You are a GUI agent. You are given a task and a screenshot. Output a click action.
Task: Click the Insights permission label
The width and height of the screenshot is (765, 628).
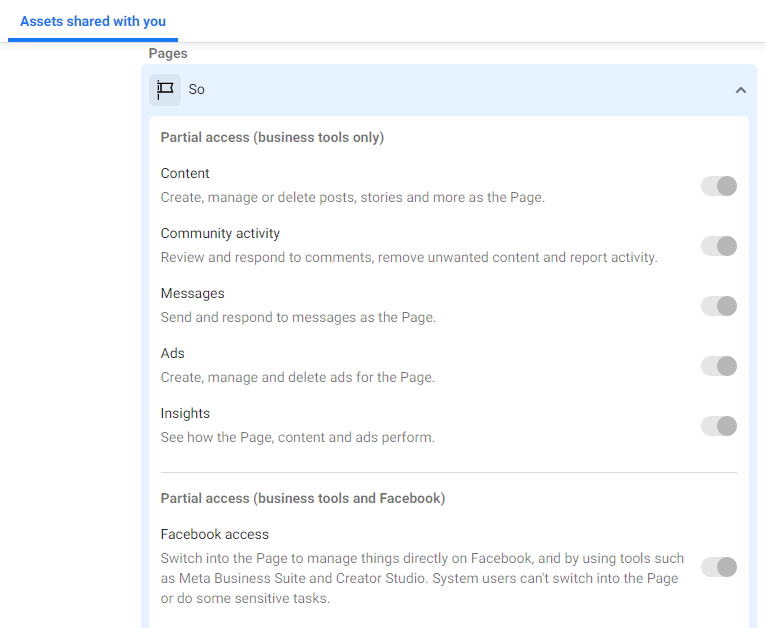pyautogui.click(x=185, y=413)
